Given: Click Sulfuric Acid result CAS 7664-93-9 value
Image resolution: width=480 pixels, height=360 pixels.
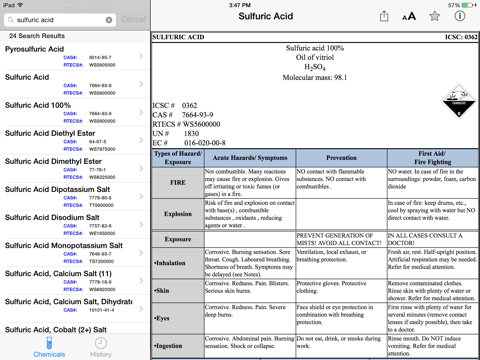Looking at the screenshot, I should point(100,86).
